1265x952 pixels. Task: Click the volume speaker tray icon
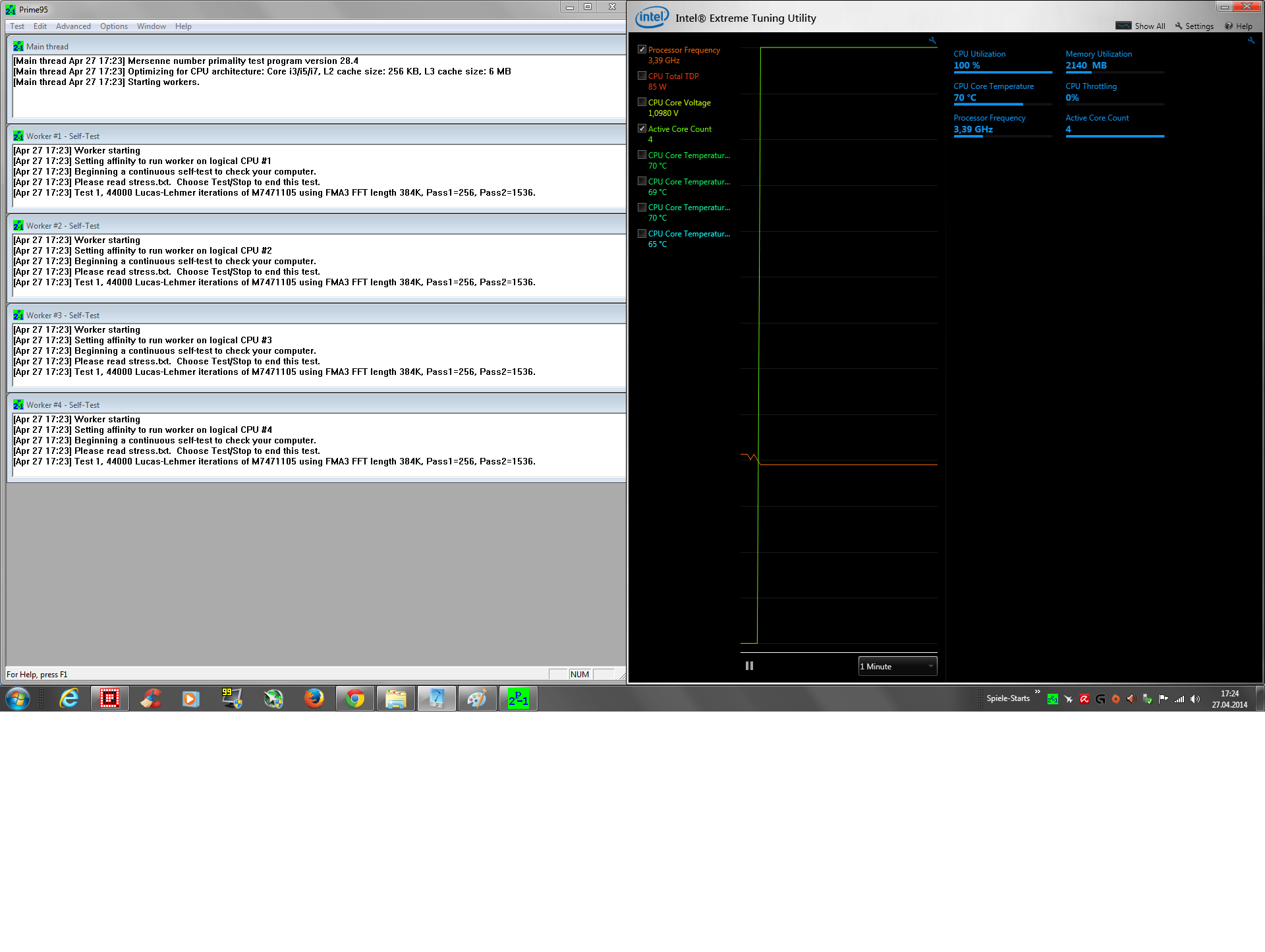[x=1195, y=699]
